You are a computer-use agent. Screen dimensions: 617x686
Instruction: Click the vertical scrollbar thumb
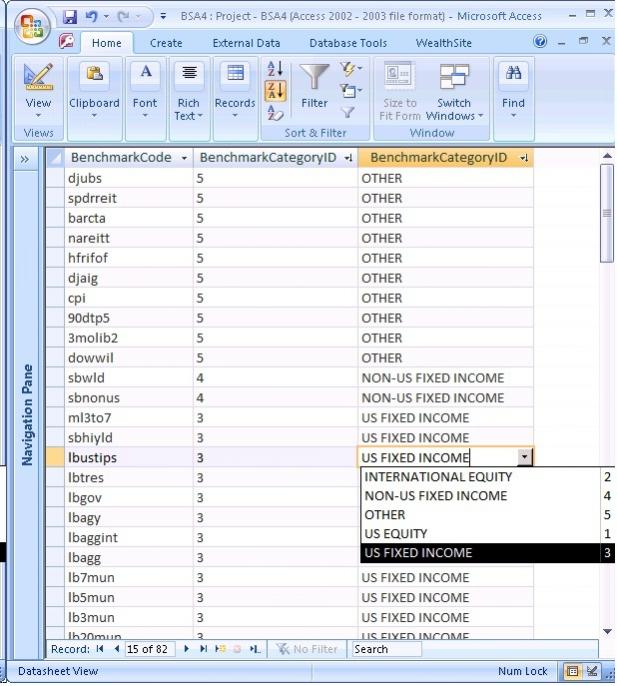tap(607, 214)
